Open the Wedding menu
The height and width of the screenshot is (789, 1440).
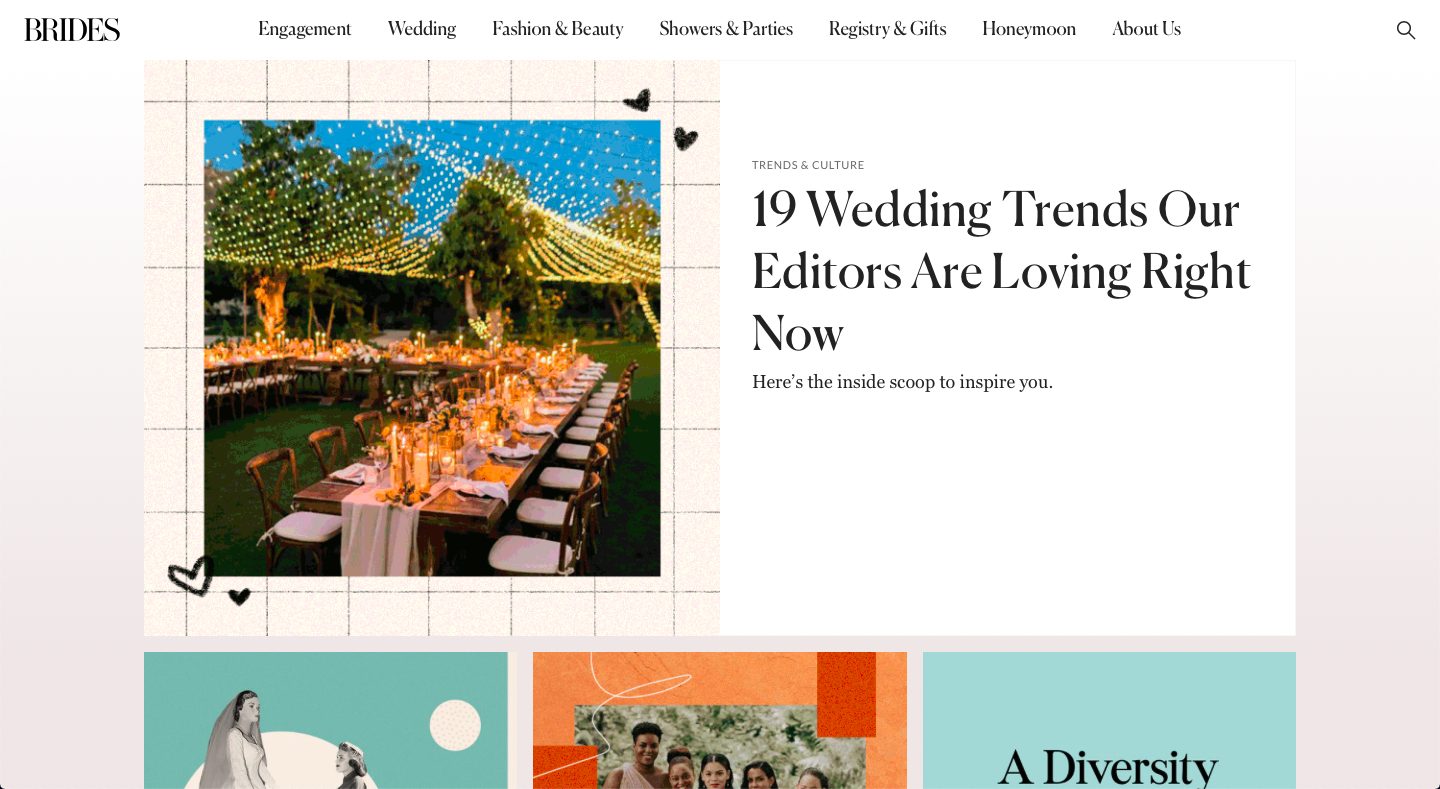[422, 30]
